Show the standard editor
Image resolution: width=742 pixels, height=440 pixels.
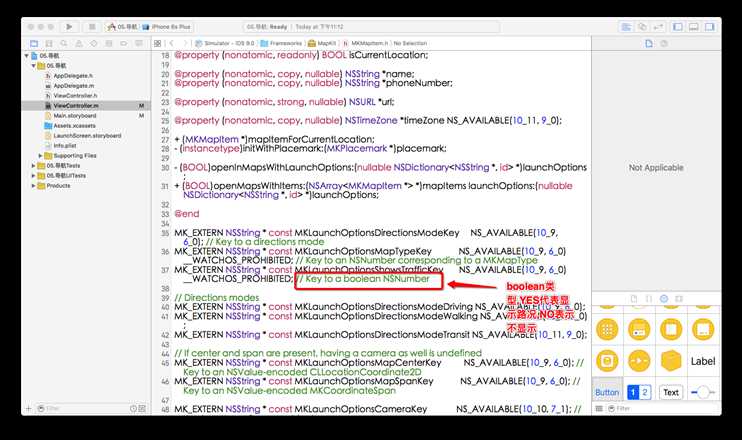tap(626, 27)
